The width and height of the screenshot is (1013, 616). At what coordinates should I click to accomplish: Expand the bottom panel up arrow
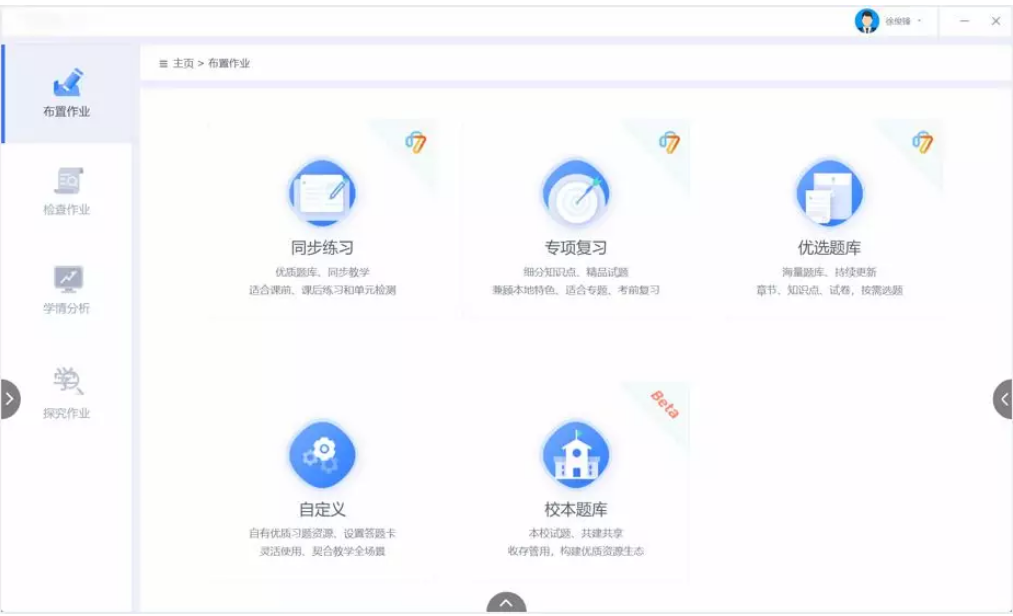(506, 603)
